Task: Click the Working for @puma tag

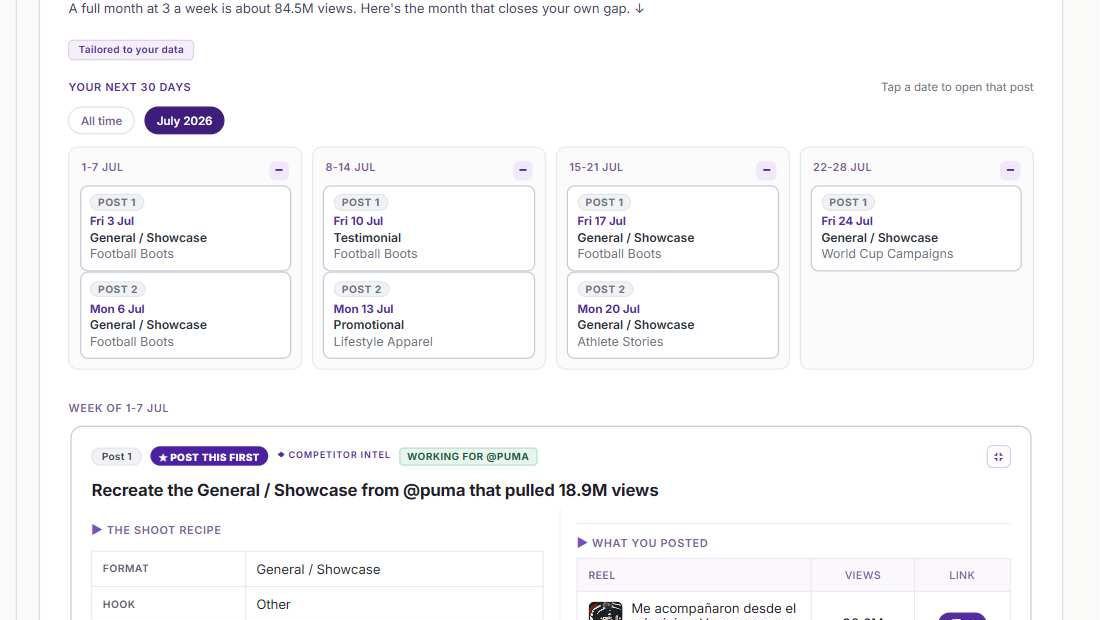Action: click(468, 457)
